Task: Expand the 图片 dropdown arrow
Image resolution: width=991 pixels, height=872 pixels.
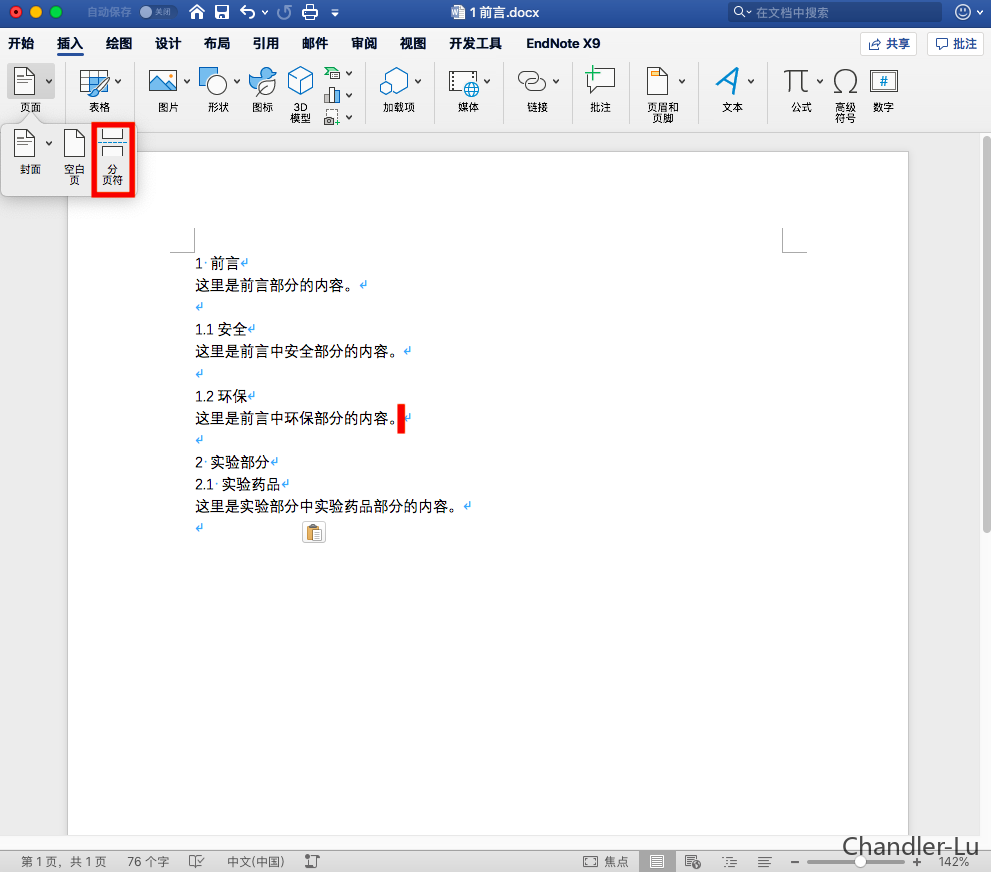Action: pos(187,82)
